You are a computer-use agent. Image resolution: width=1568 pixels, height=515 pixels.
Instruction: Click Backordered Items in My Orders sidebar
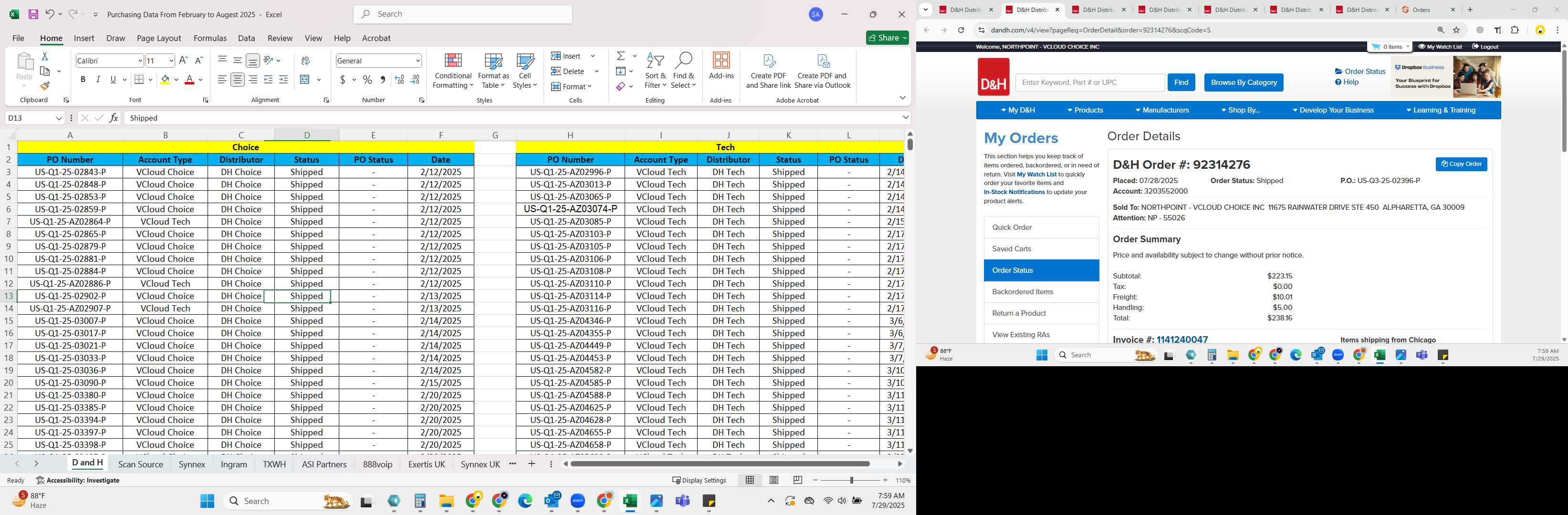point(1041,292)
